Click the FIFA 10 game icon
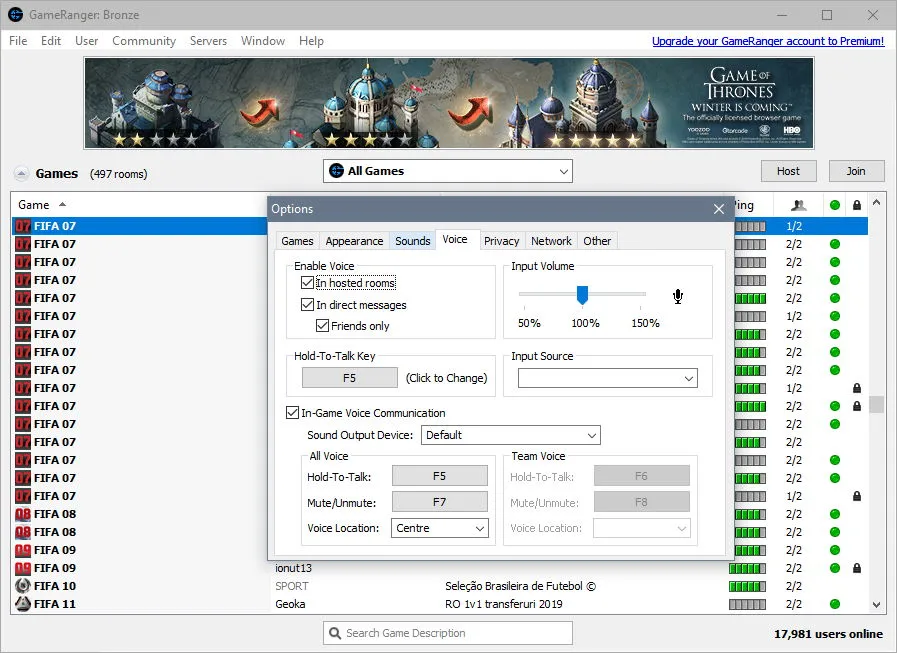Viewport: 897px width, 653px height. click(23, 585)
